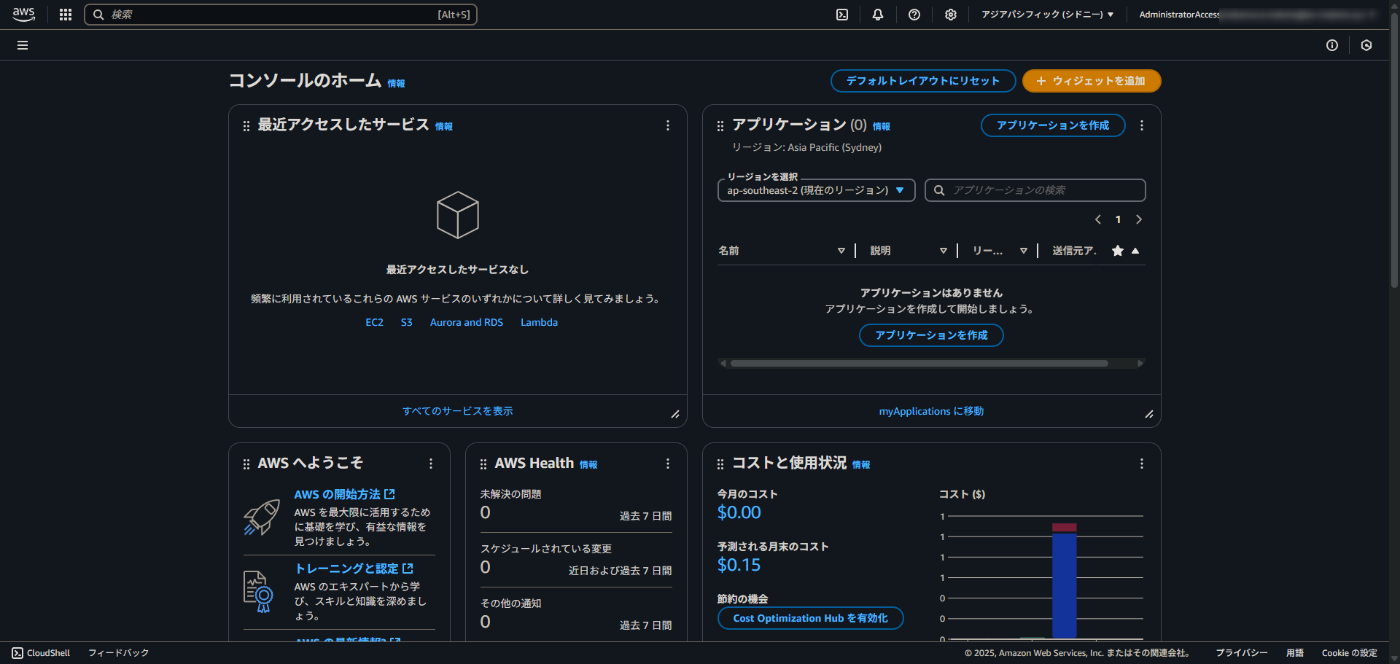The width and height of the screenshot is (1400, 664).
Task: Open options menu of AWS へようこそ widget
Action: 431,464
